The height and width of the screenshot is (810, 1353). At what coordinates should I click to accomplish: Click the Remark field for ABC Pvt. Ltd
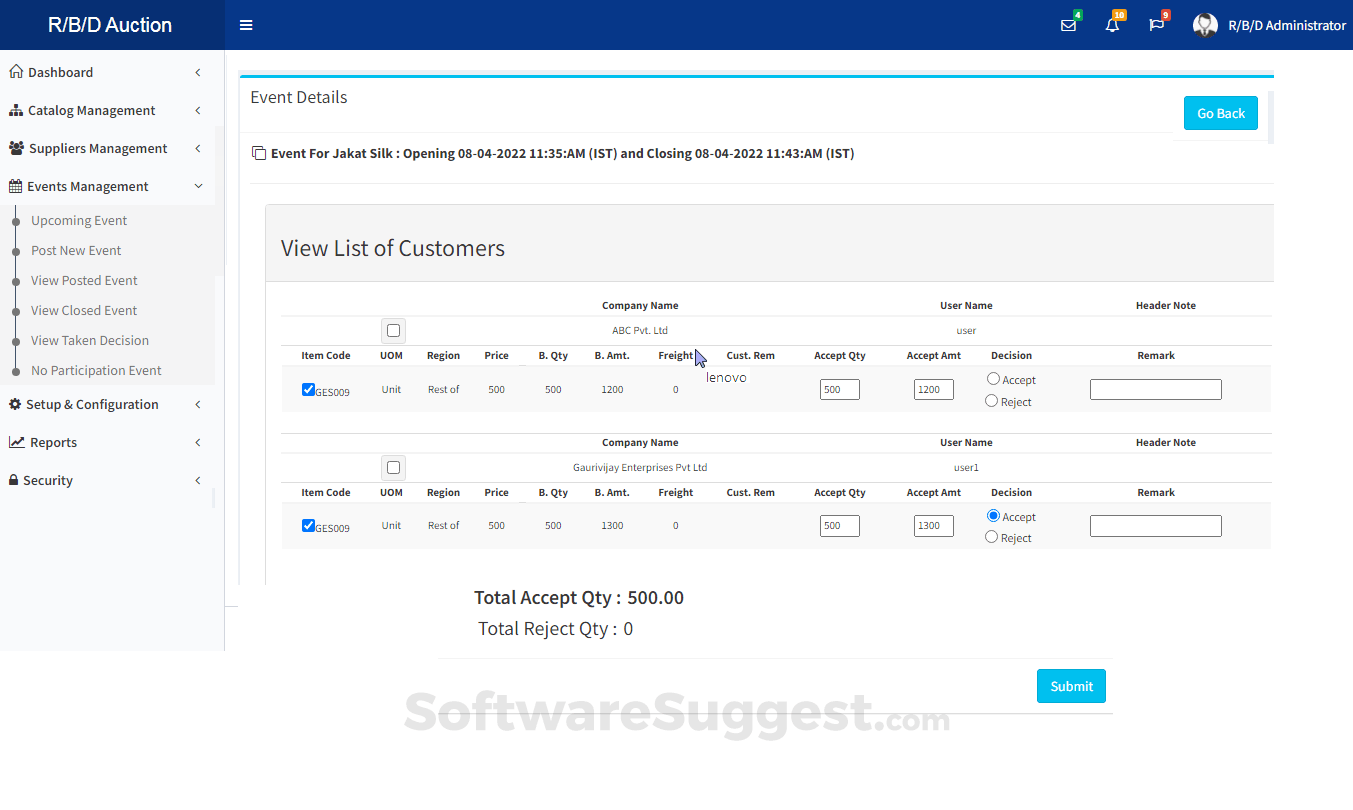click(x=1155, y=390)
